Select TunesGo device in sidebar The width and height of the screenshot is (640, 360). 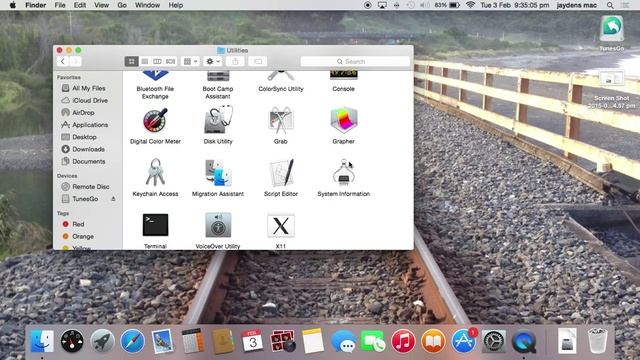[85, 199]
